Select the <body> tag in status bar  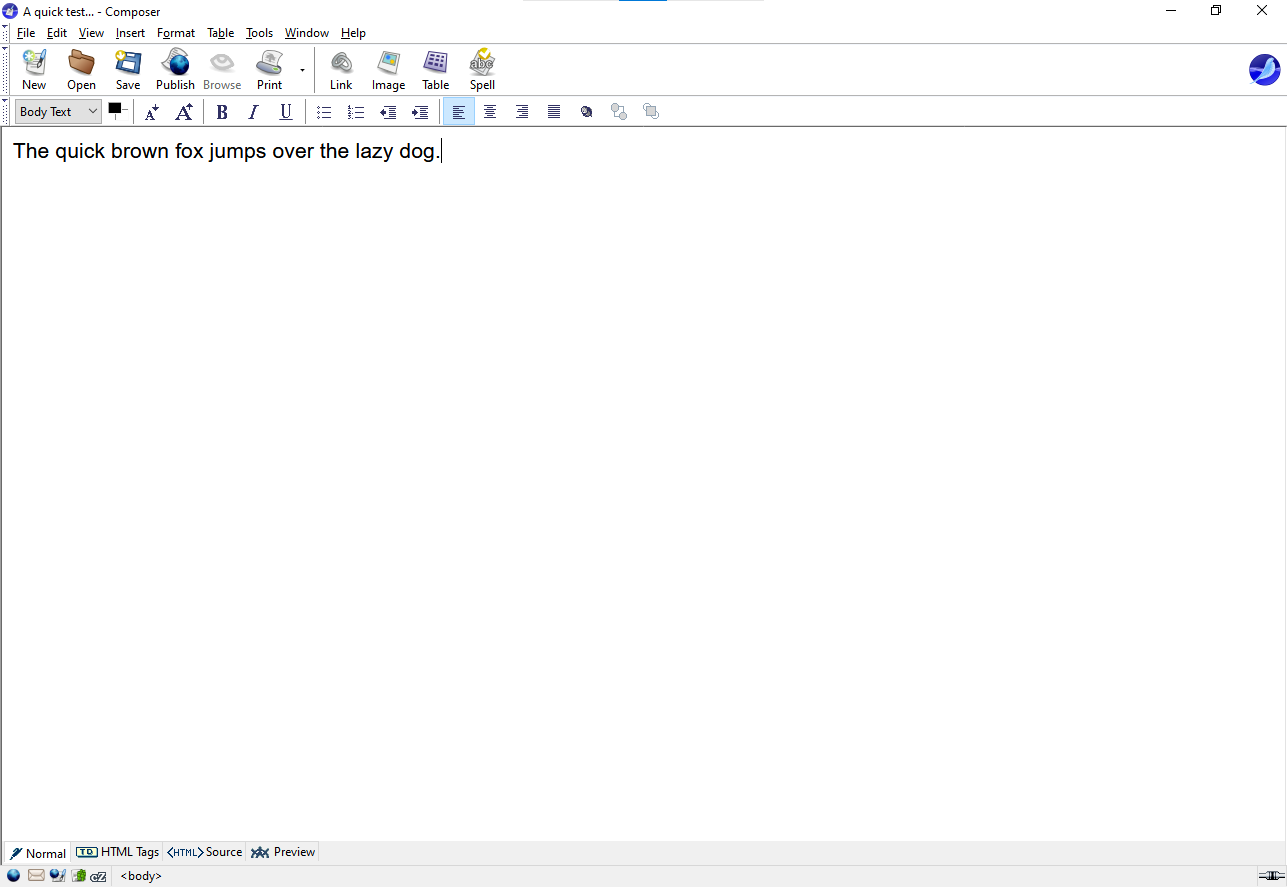click(141, 876)
